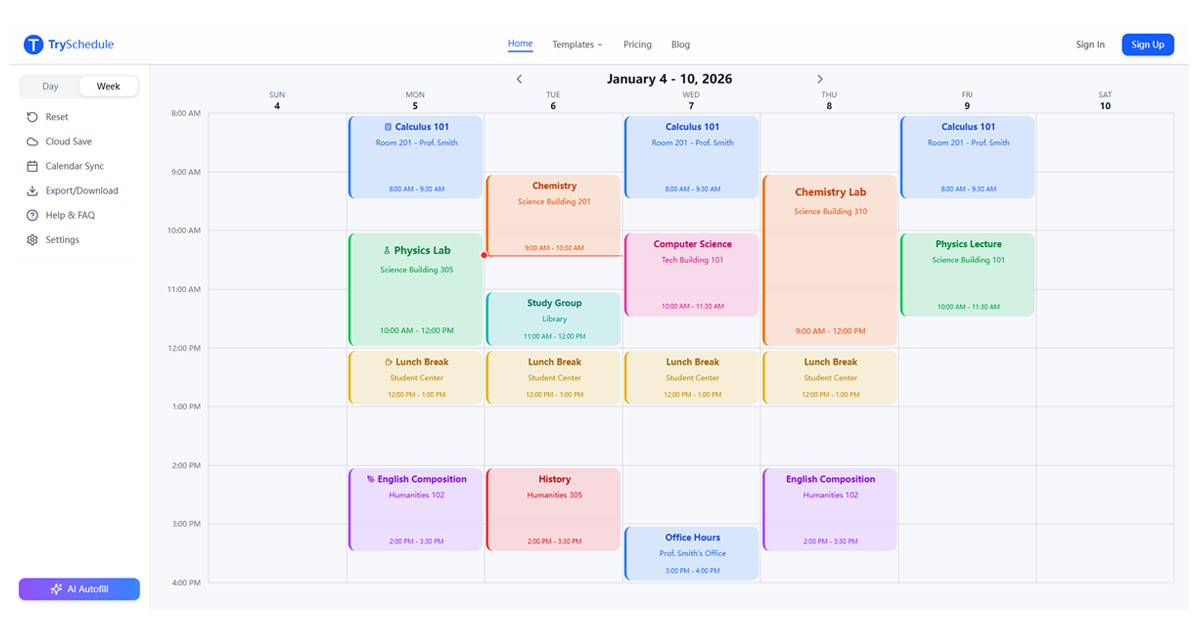Click the Export/Download arrow icon
1200x630 pixels.
click(32, 191)
